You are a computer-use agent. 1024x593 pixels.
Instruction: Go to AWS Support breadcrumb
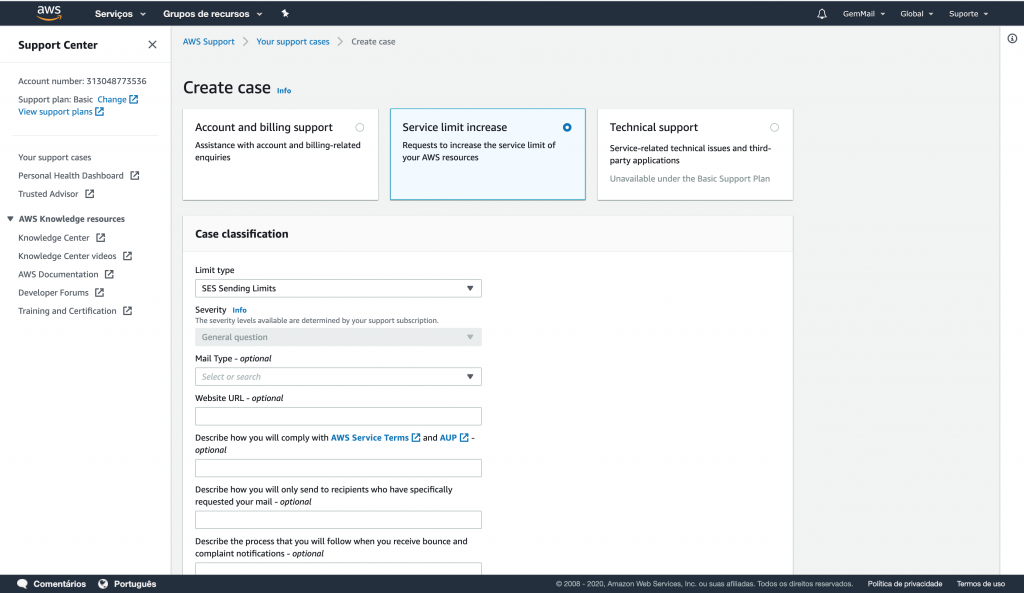point(208,42)
